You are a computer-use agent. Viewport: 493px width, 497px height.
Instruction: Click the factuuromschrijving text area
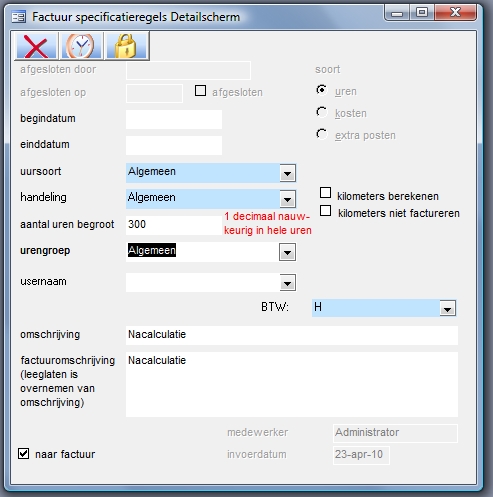(x=292, y=384)
